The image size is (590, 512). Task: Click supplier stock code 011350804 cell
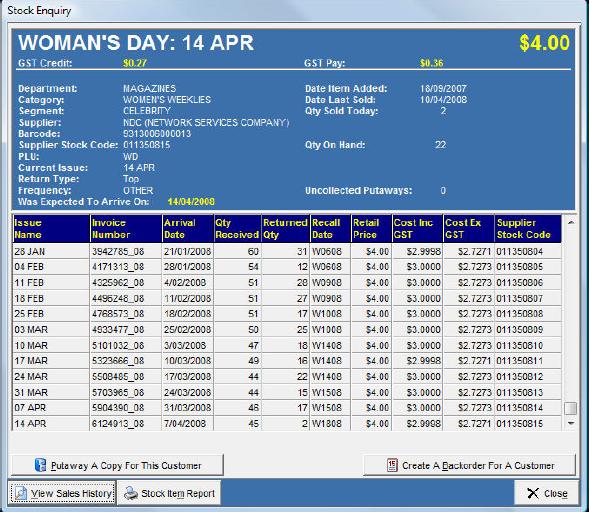click(528, 251)
